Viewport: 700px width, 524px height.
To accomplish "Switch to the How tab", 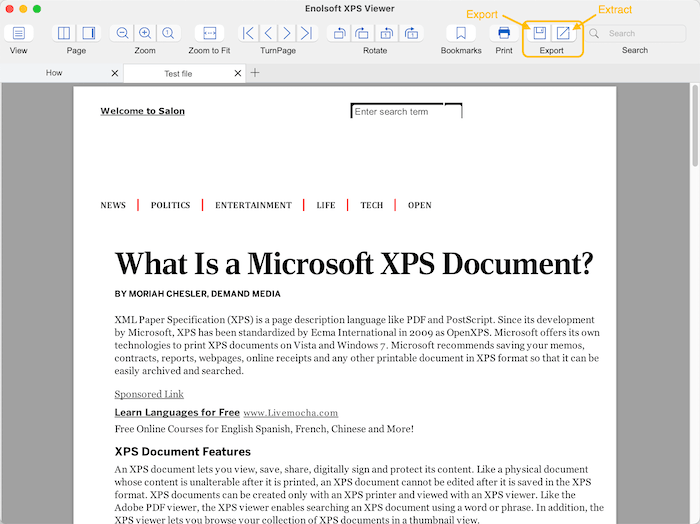I will click(x=53, y=73).
